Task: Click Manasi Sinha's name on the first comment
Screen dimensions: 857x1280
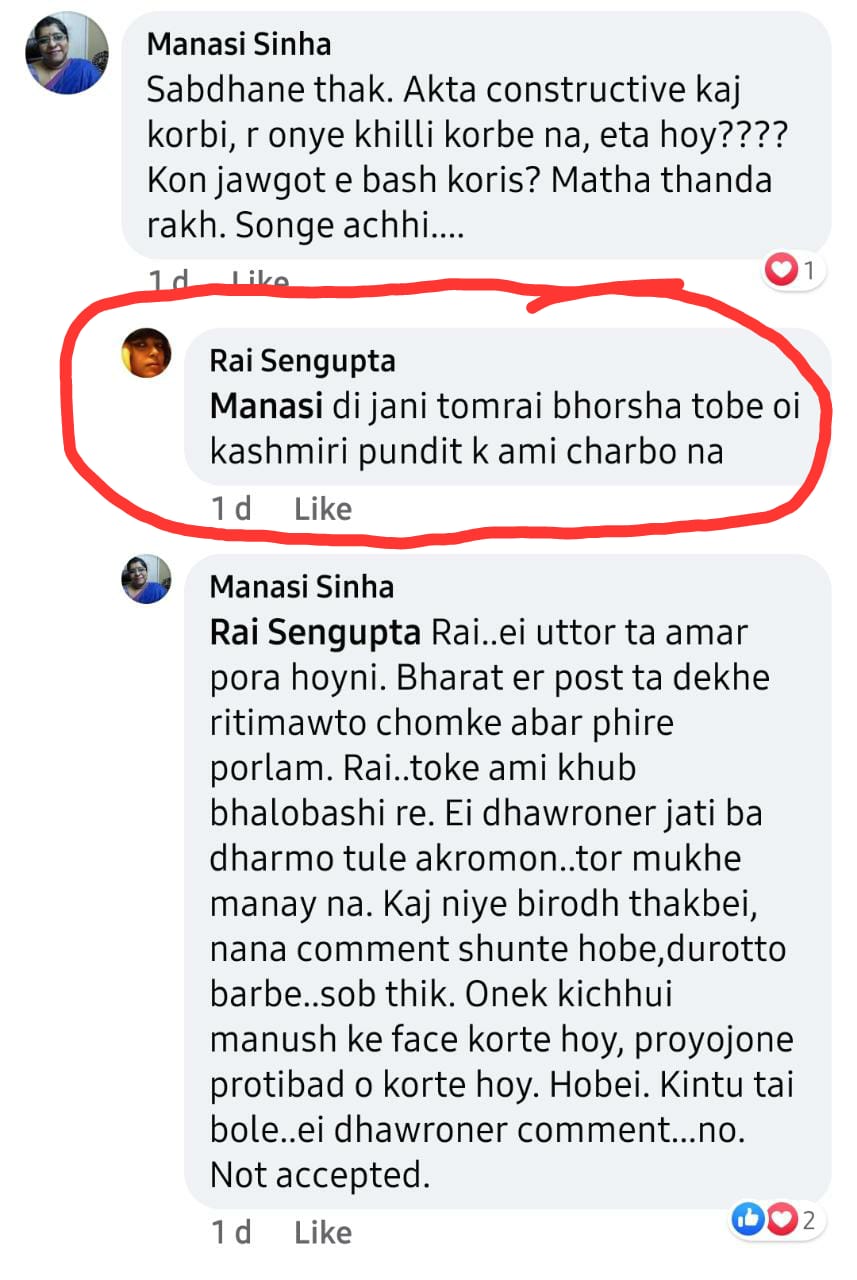Action: (x=239, y=44)
